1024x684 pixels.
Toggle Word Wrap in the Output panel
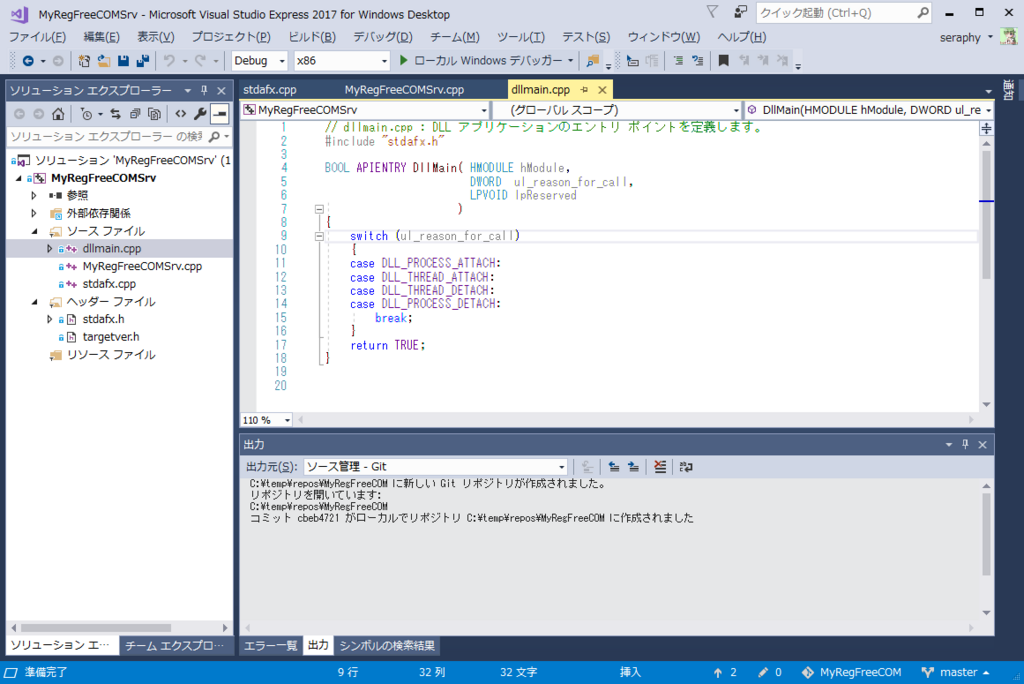686,466
